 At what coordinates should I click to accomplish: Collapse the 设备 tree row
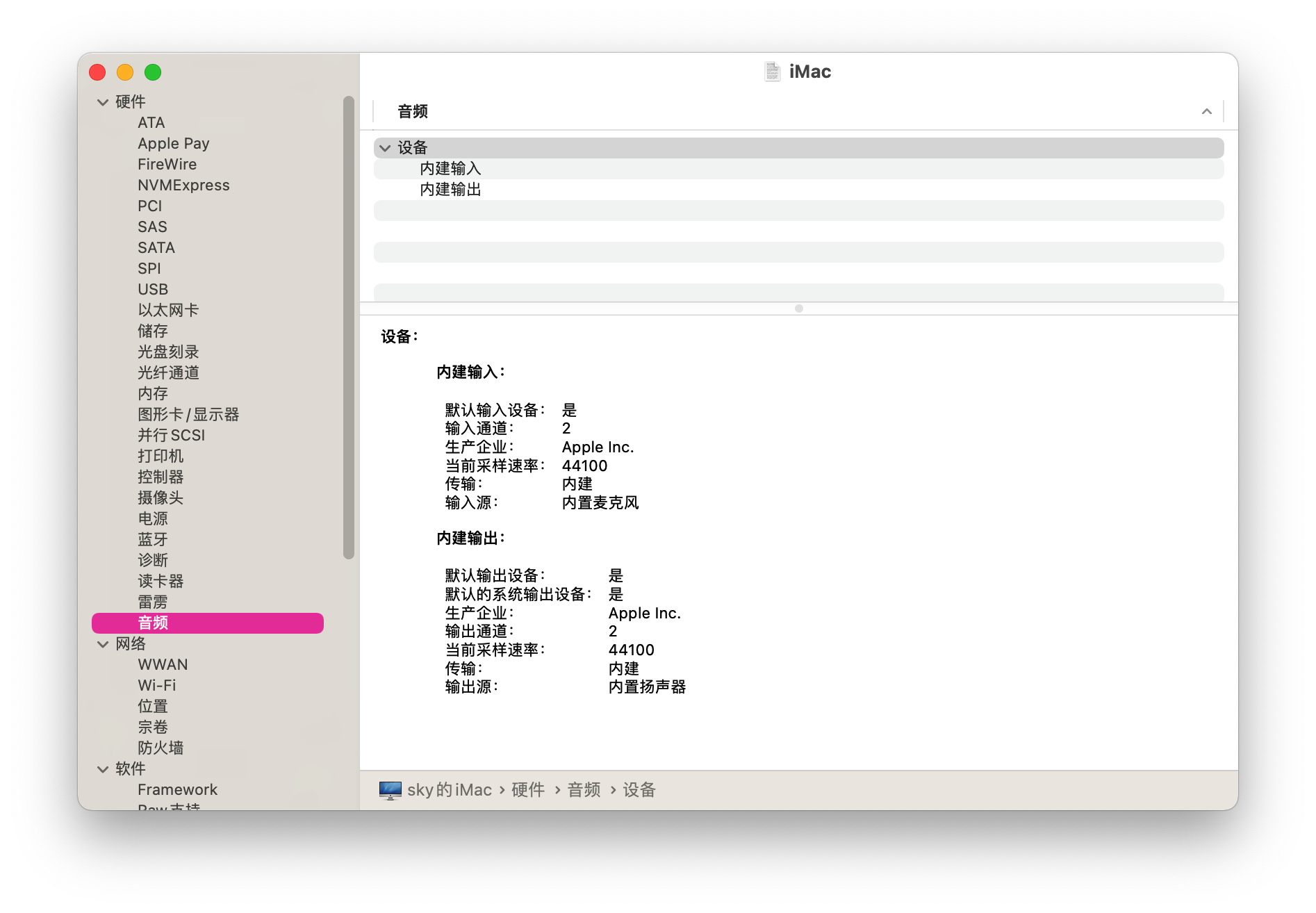(385, 148)
